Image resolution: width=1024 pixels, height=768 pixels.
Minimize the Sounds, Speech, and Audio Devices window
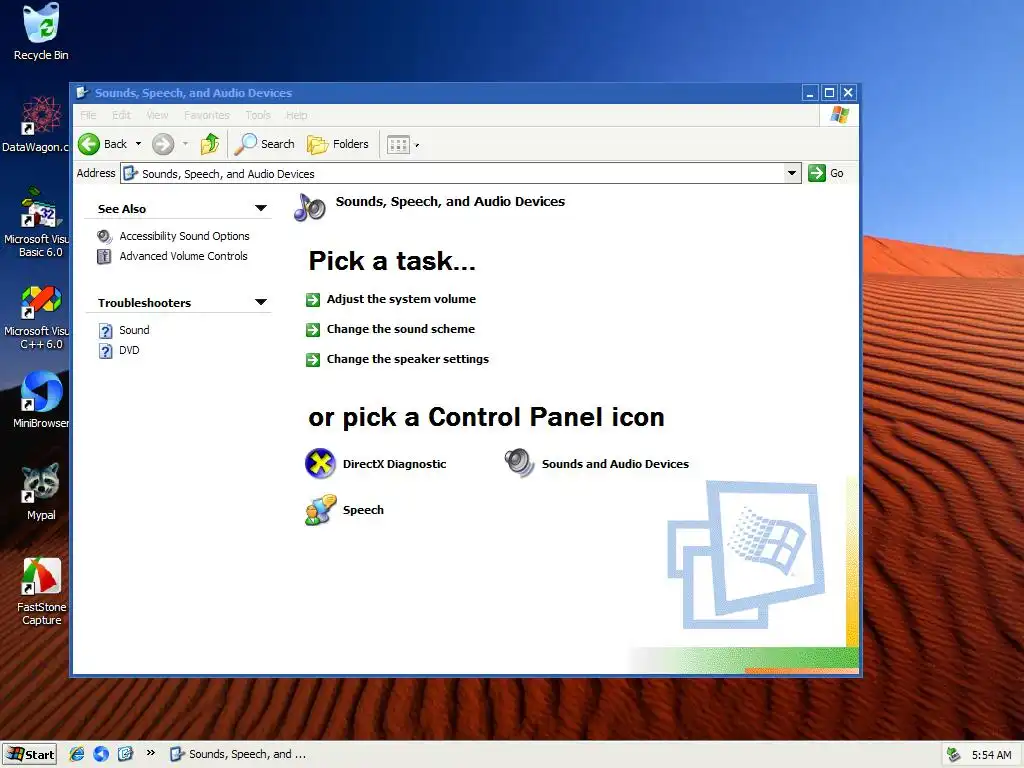(x=810, y=93)
